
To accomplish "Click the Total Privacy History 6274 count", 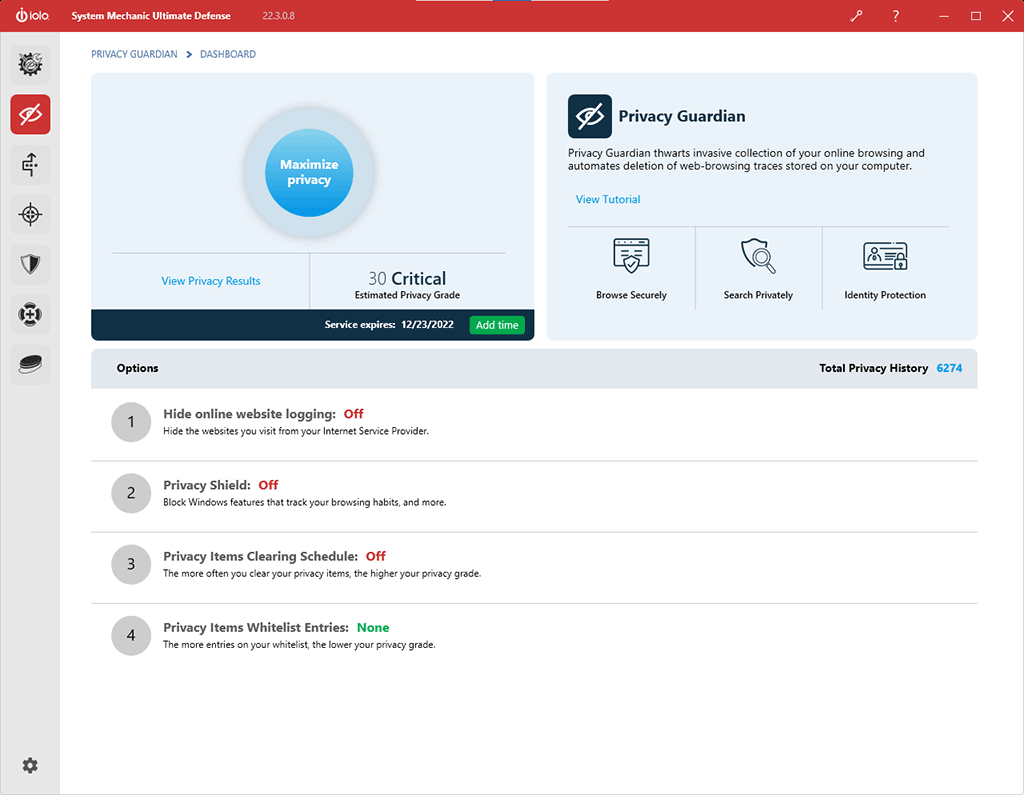I will click(x=949, y=368).
